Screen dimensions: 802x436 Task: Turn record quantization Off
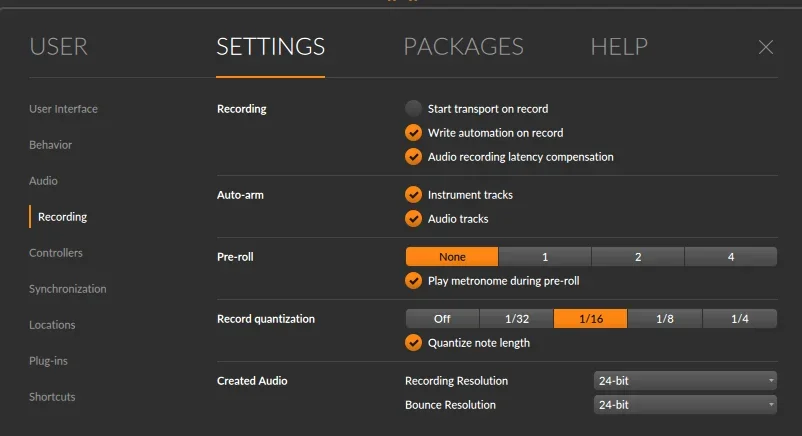click(x=442, y=319)
